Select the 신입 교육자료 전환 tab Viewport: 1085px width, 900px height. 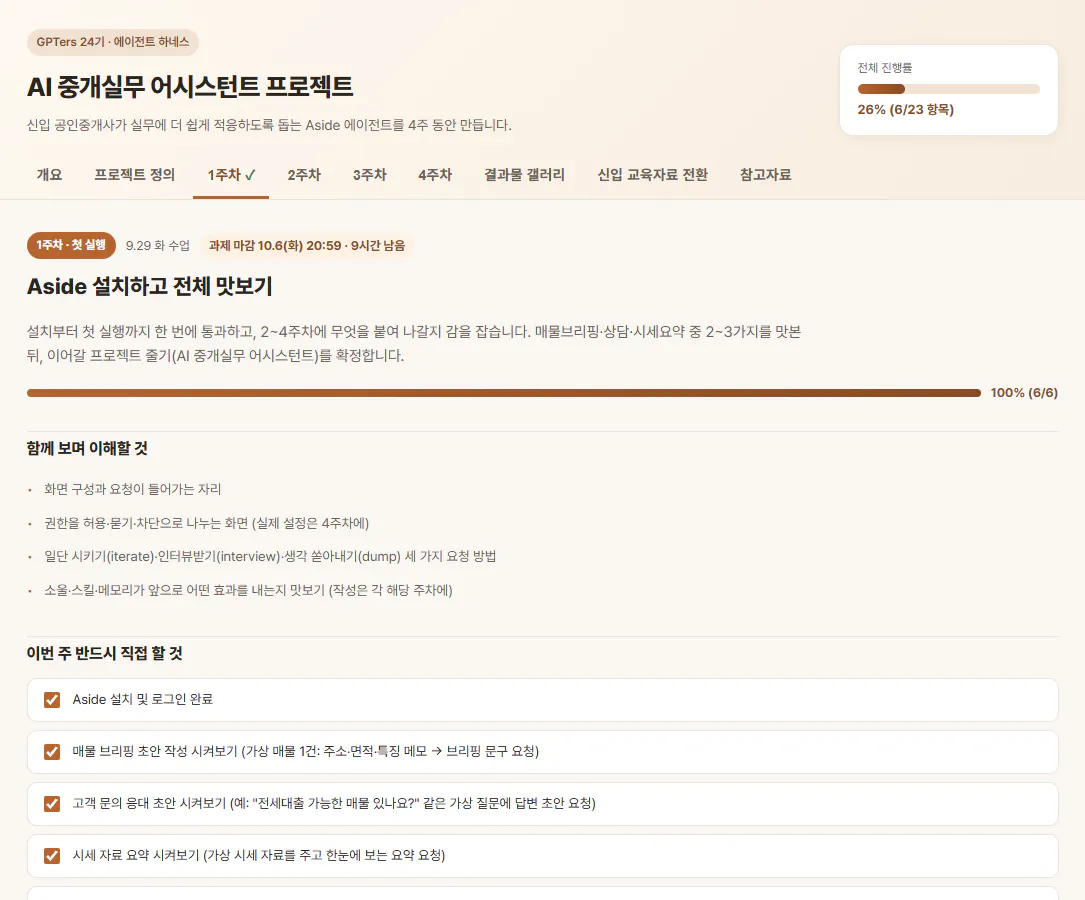[653, 175]
